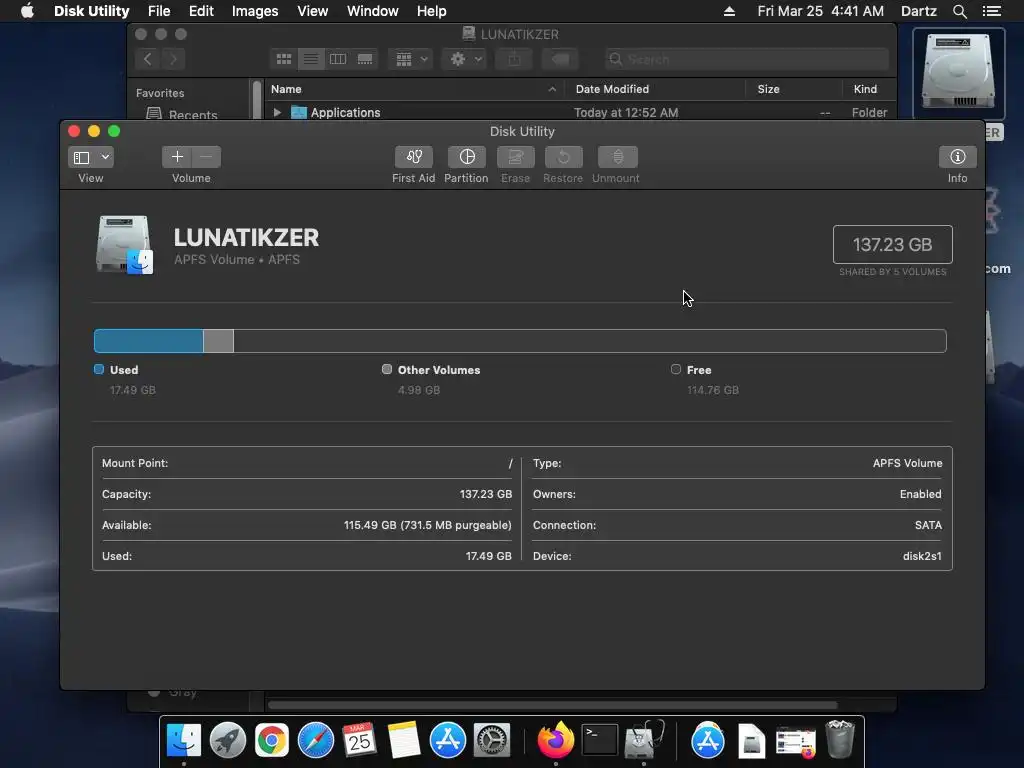Go back in the Finder window
The image size is (1024, 768).
[x=148, y=59]
